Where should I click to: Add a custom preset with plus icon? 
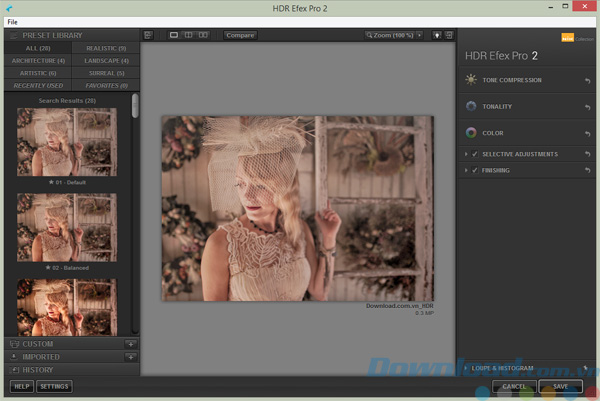130,344
